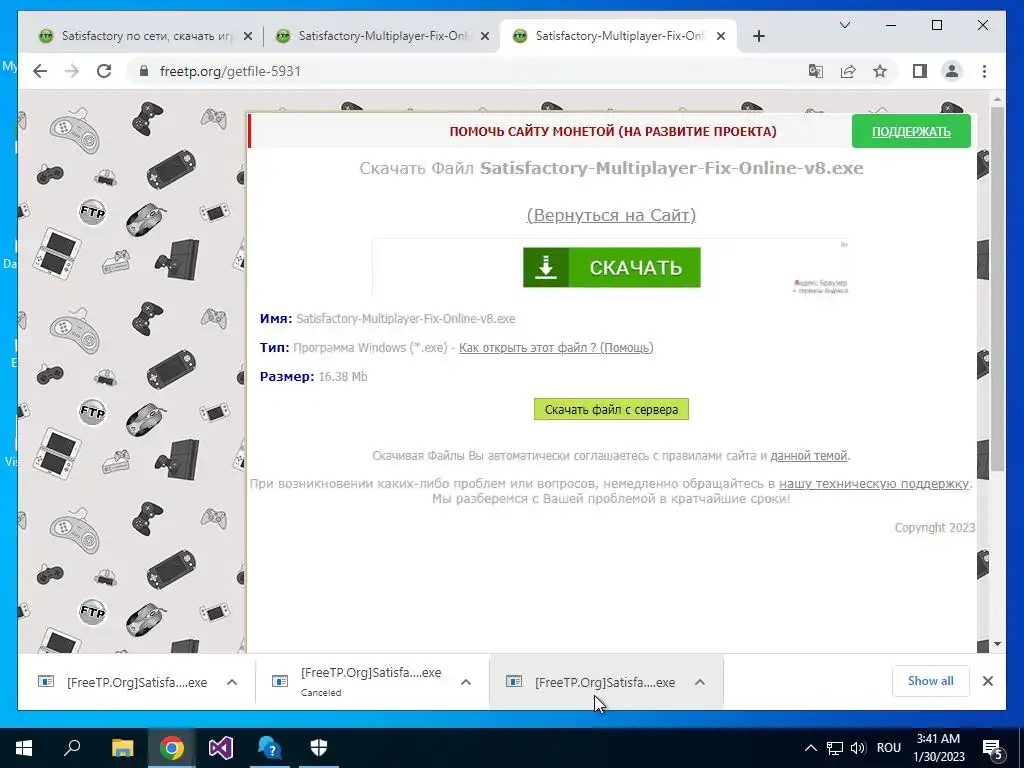Open 'Как открыть этот файл ? (Помощь)' link
Viewport: 1024px width, 768px height.
[x=556, y=347]
